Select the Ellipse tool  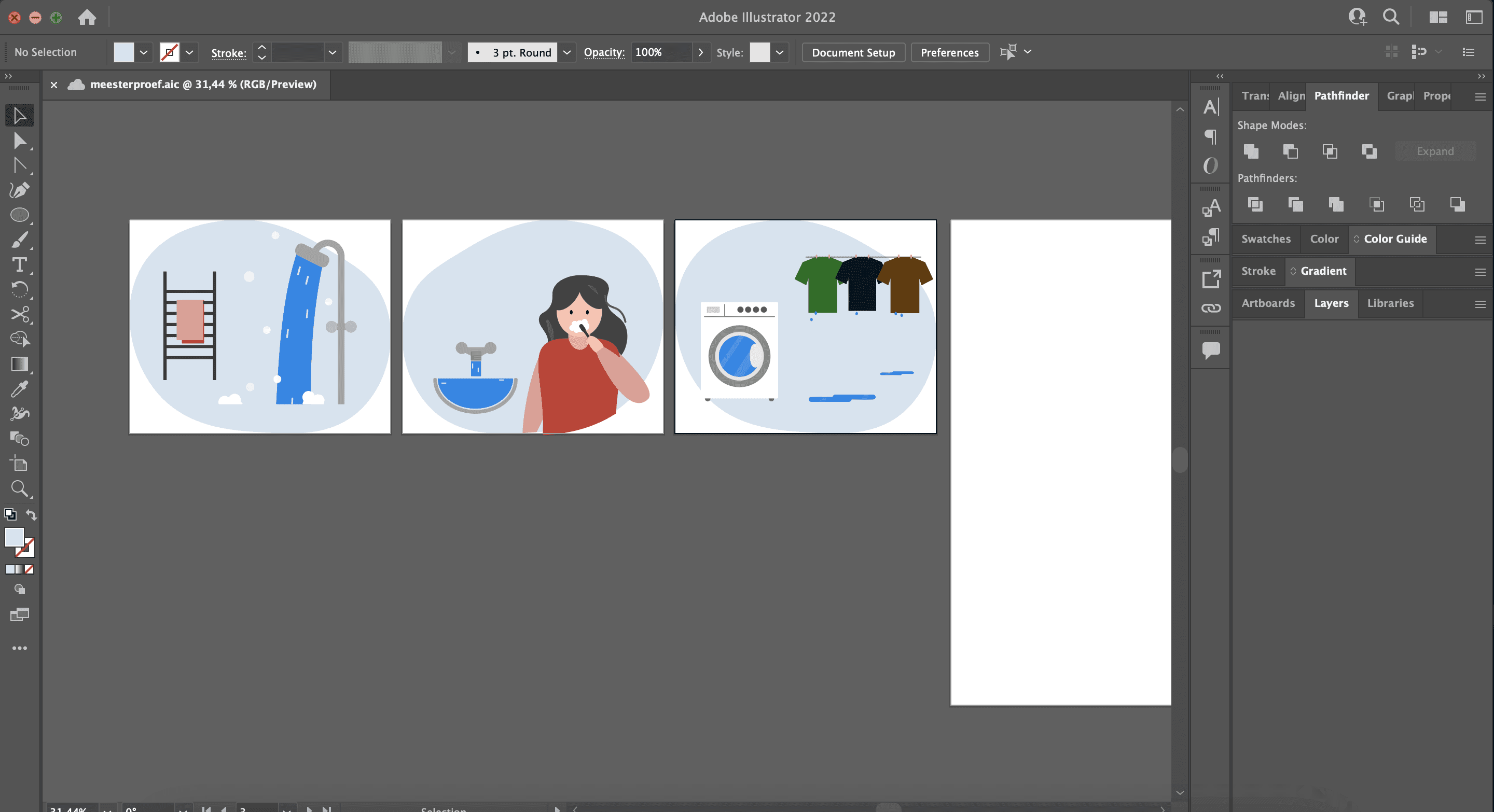pyautogui.click(x=19, y=215)
